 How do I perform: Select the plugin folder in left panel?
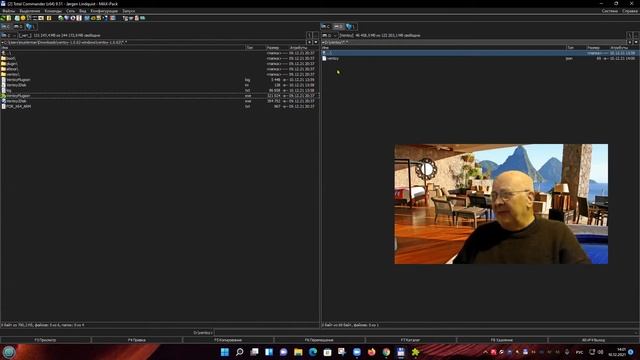[x=160, y=64]
